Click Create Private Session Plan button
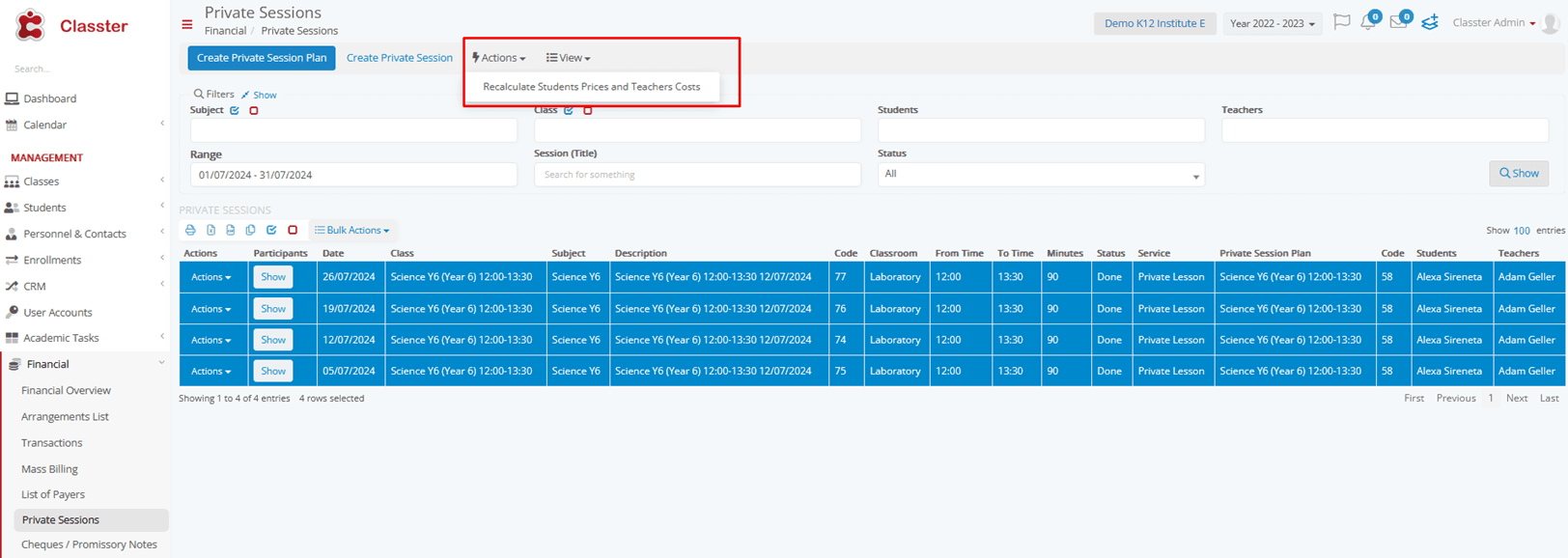 click(x=262, y=58)
